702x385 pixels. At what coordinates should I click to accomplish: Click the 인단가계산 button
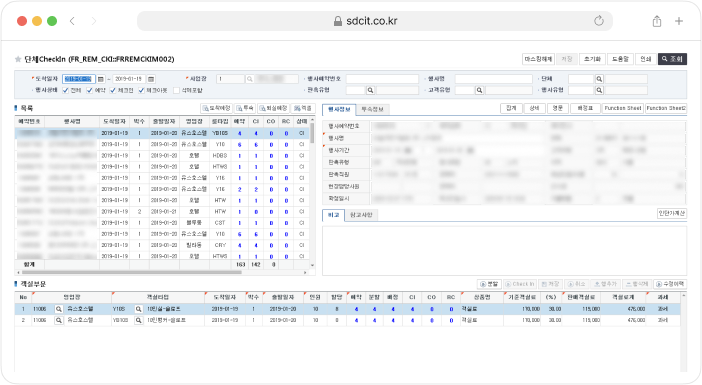coord(672,214)
